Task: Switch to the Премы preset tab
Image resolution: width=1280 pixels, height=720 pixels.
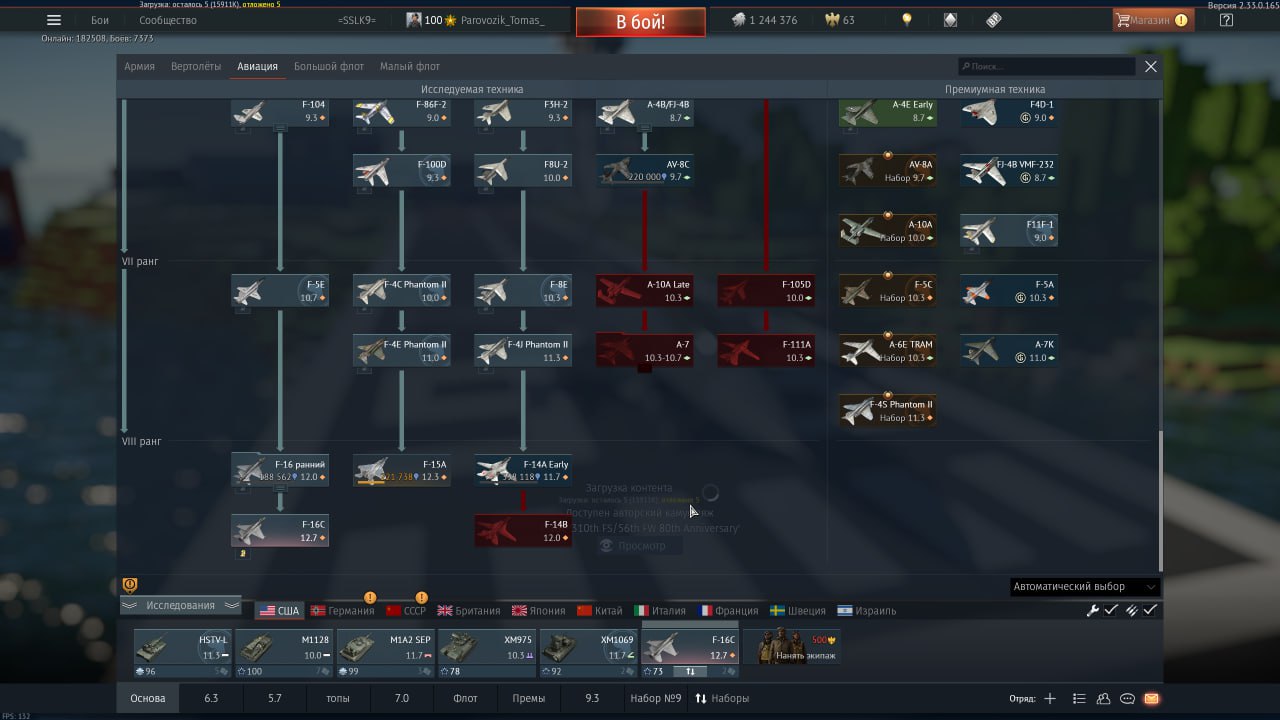Action: (529, 698)
